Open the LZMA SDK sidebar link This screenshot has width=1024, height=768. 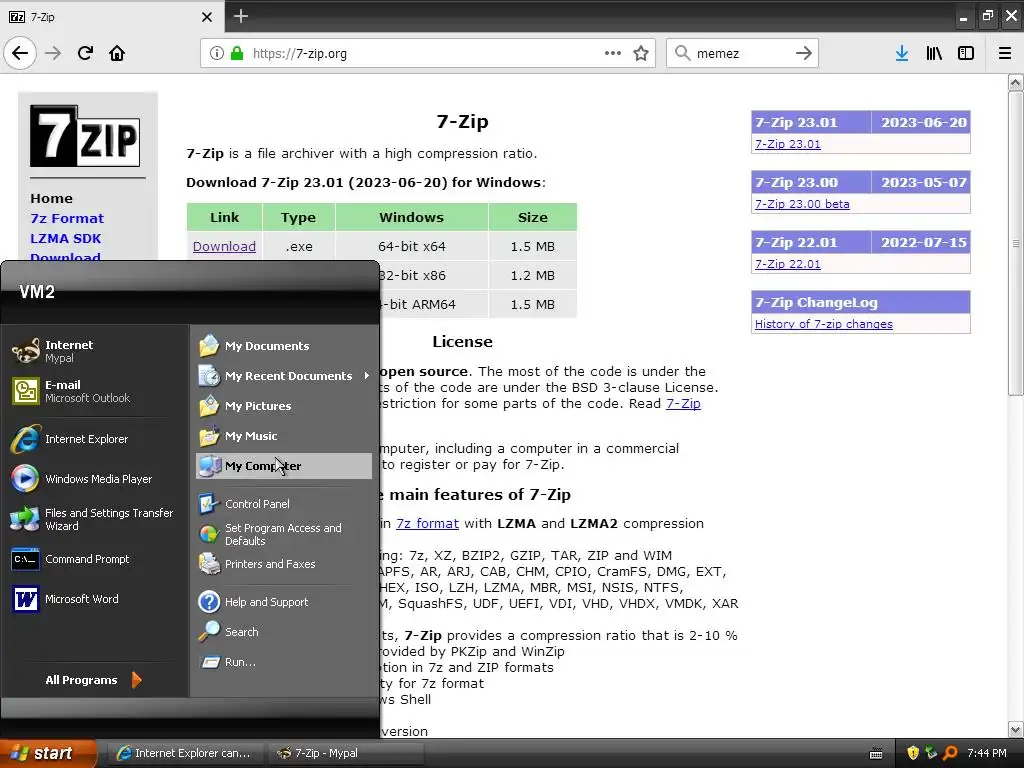[65, 238]
